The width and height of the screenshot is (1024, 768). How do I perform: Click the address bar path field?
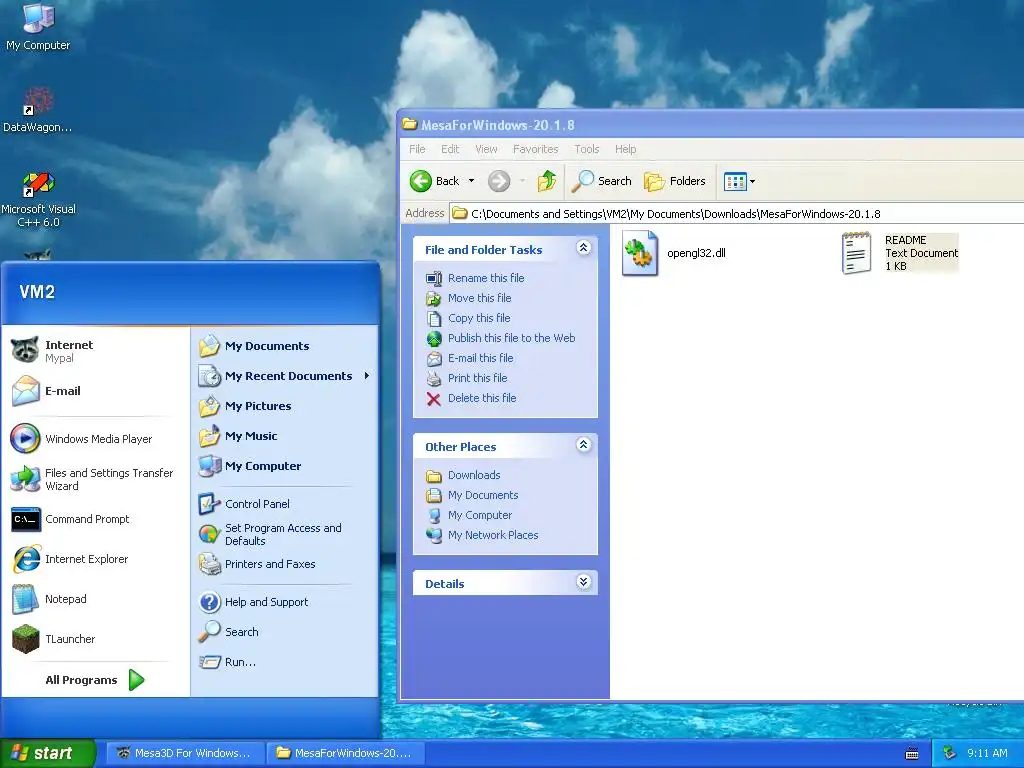coord(737,214)
